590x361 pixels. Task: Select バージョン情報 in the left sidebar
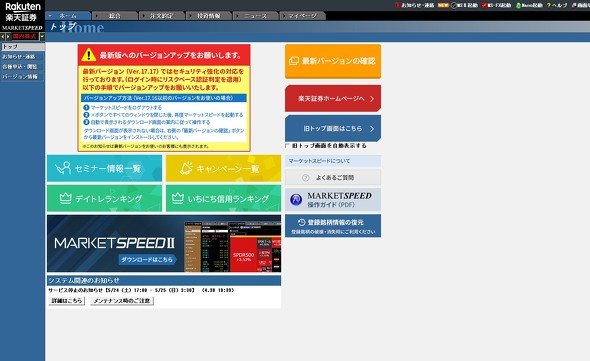pyautogui.click(x=22, y=76)
